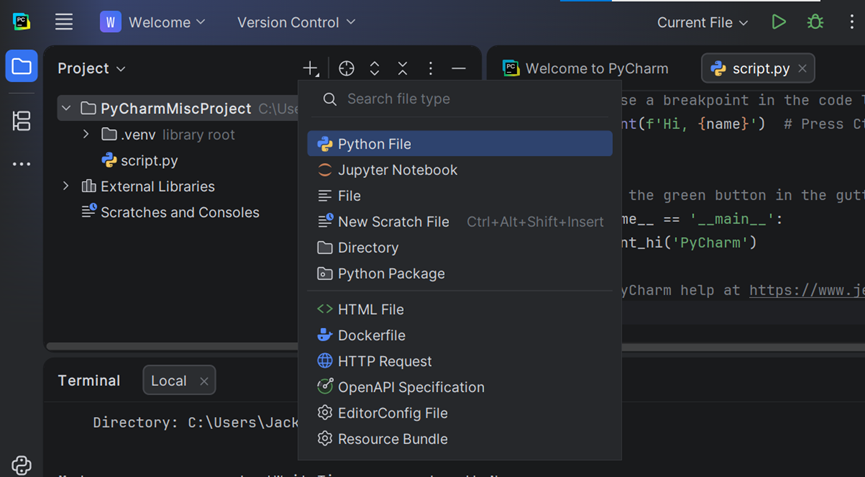The height and width of the screenshot is (477, 865).
Task: Select Python File from the menu
Action: [374, 144]
